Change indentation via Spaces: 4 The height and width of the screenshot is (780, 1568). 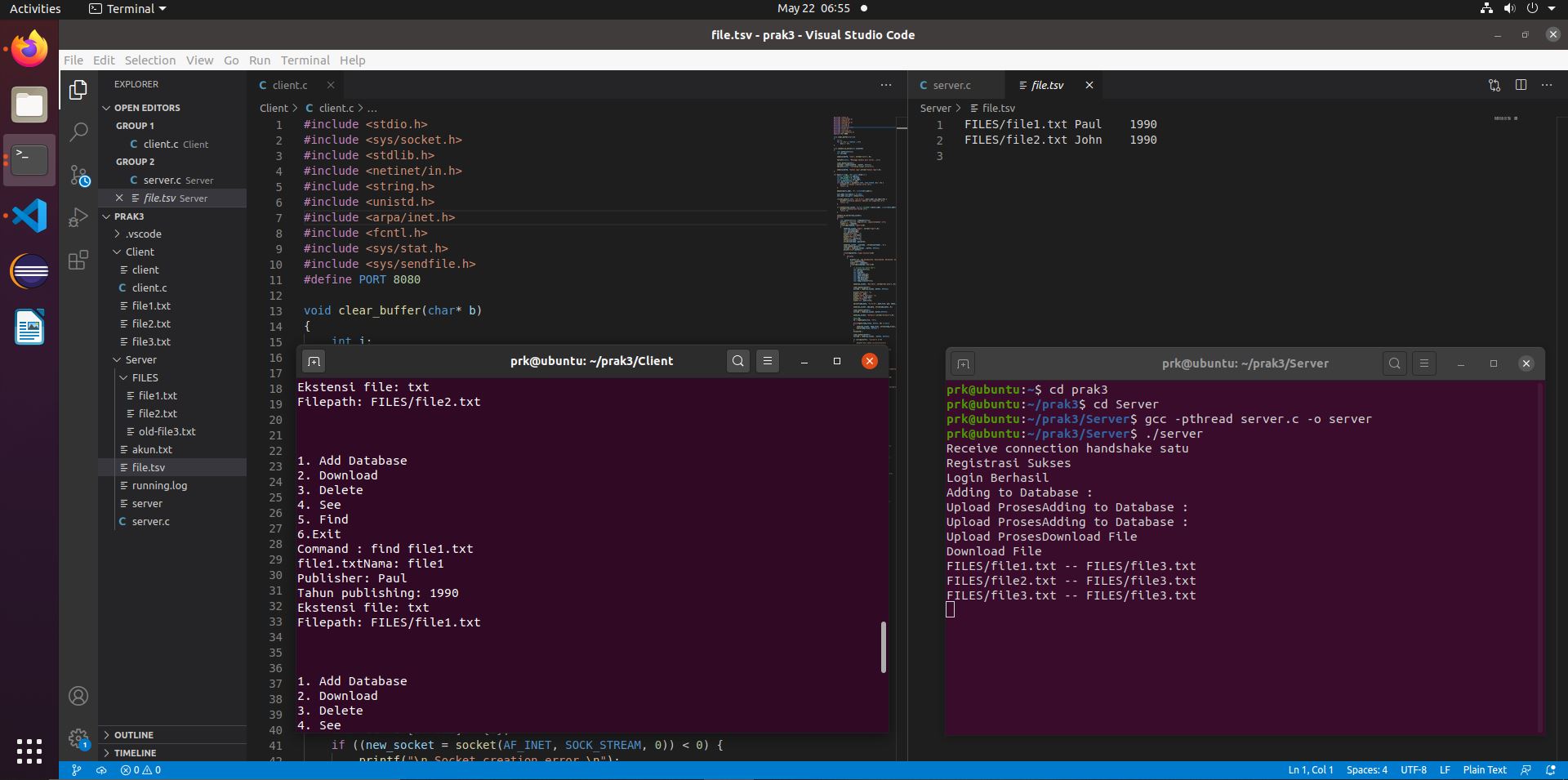point(1366,770)
